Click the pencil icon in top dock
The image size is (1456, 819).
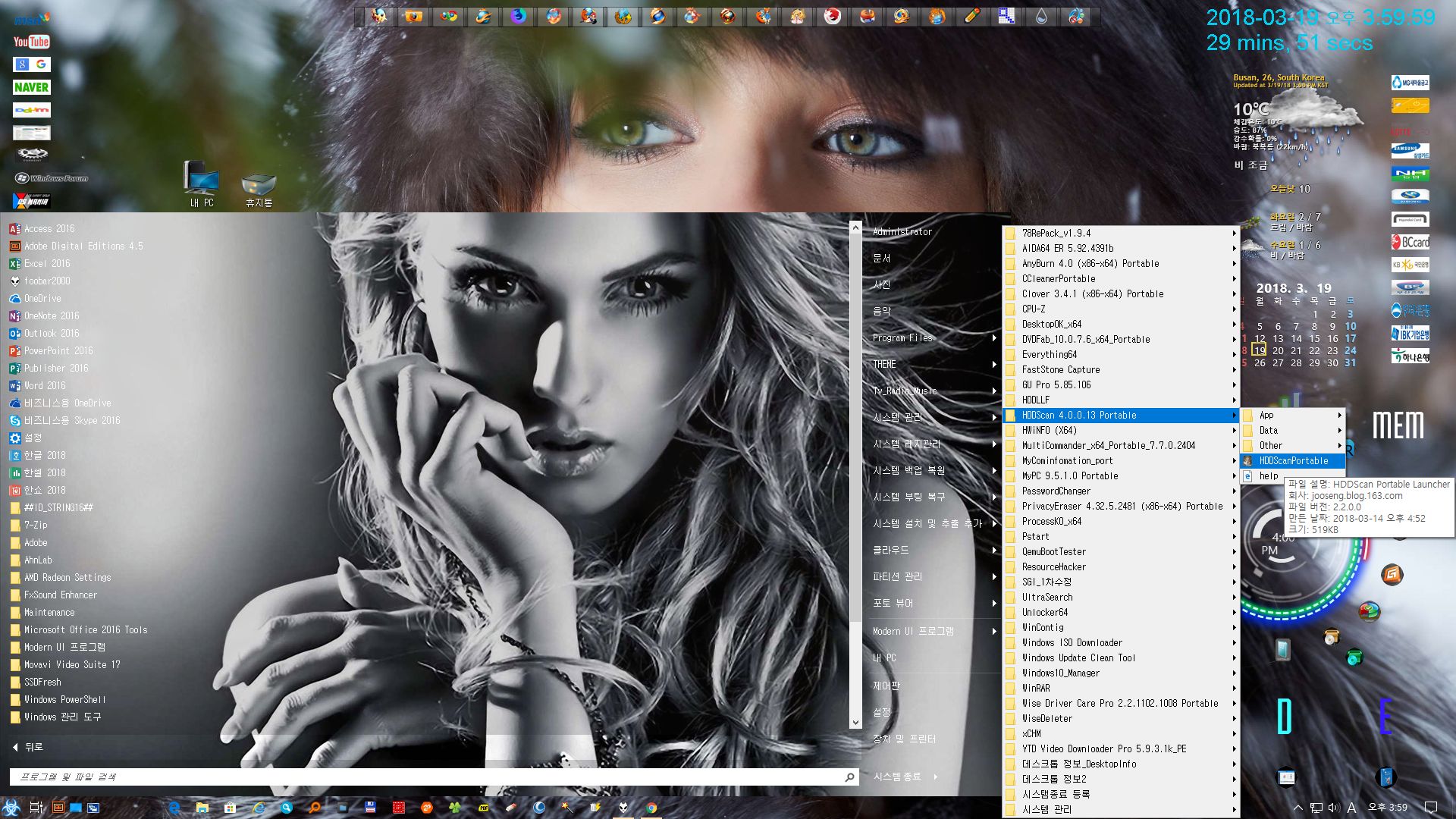[x=971, y=16]
